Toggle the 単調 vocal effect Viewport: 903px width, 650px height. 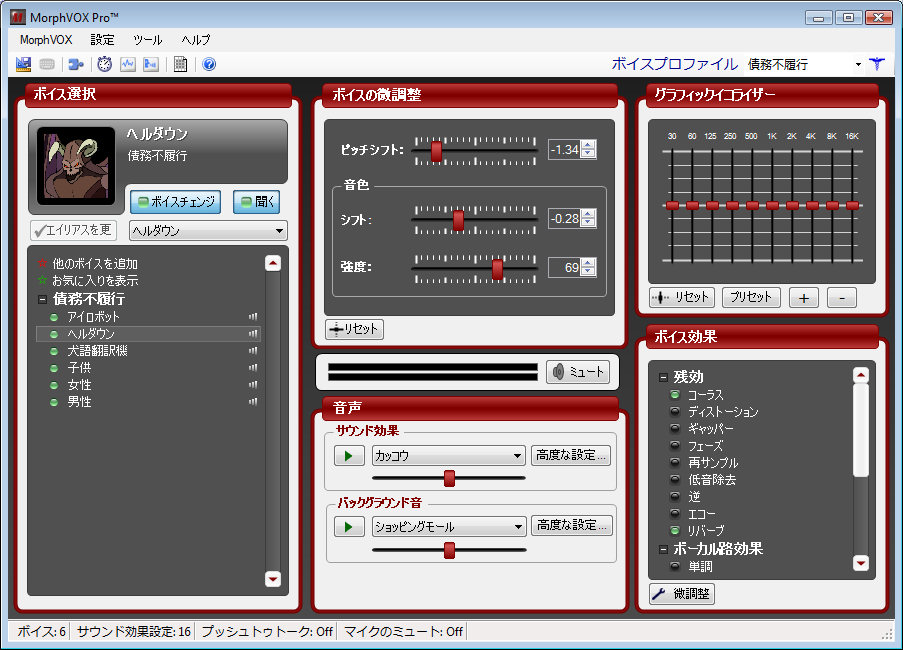point(676,567)
